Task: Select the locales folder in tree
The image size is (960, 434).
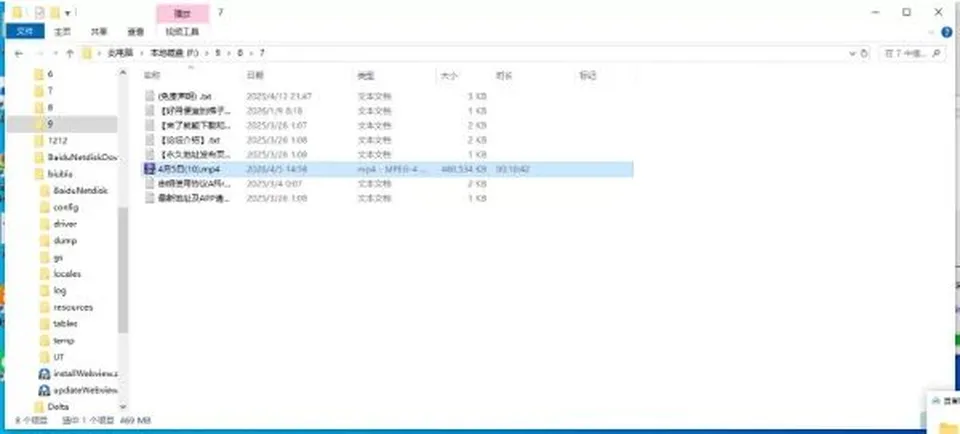Action: (x=67, y=274)
